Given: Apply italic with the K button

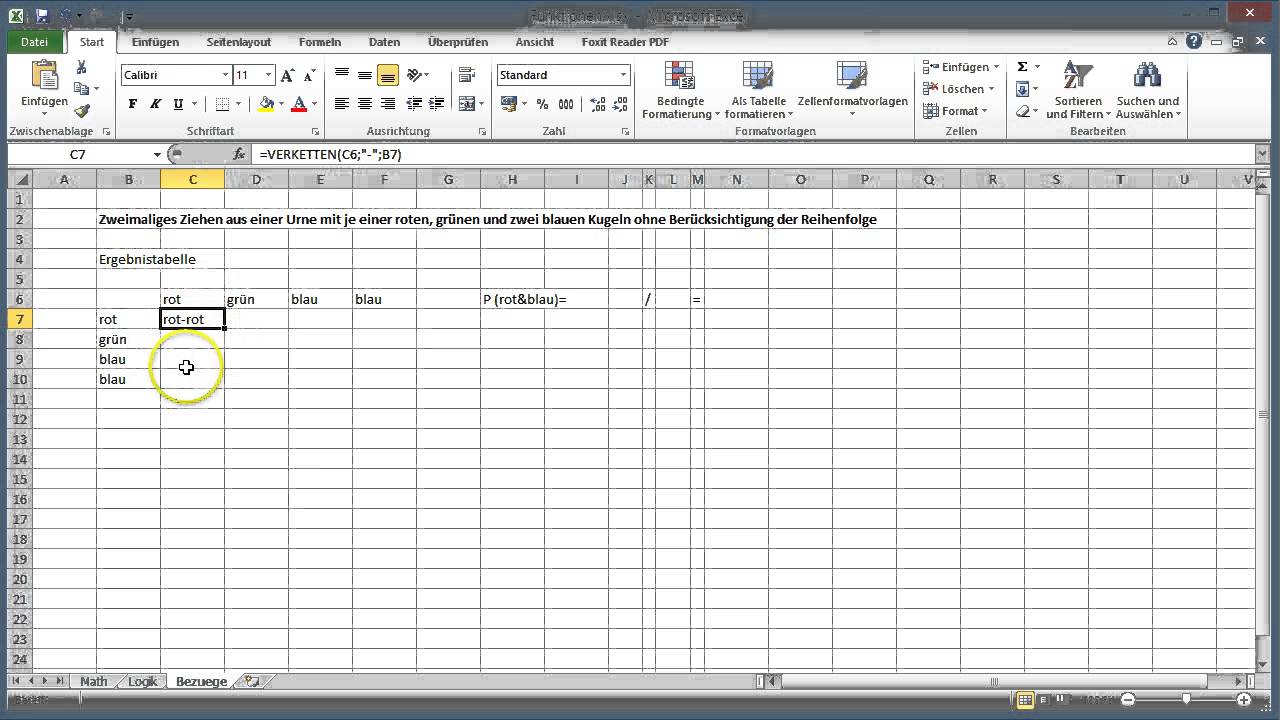Looking at the screenshot, I should point(155,104).
